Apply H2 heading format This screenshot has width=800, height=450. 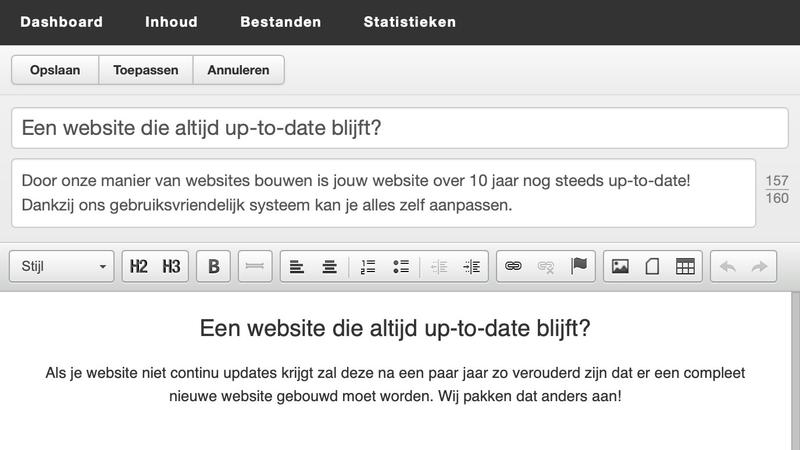139,266
